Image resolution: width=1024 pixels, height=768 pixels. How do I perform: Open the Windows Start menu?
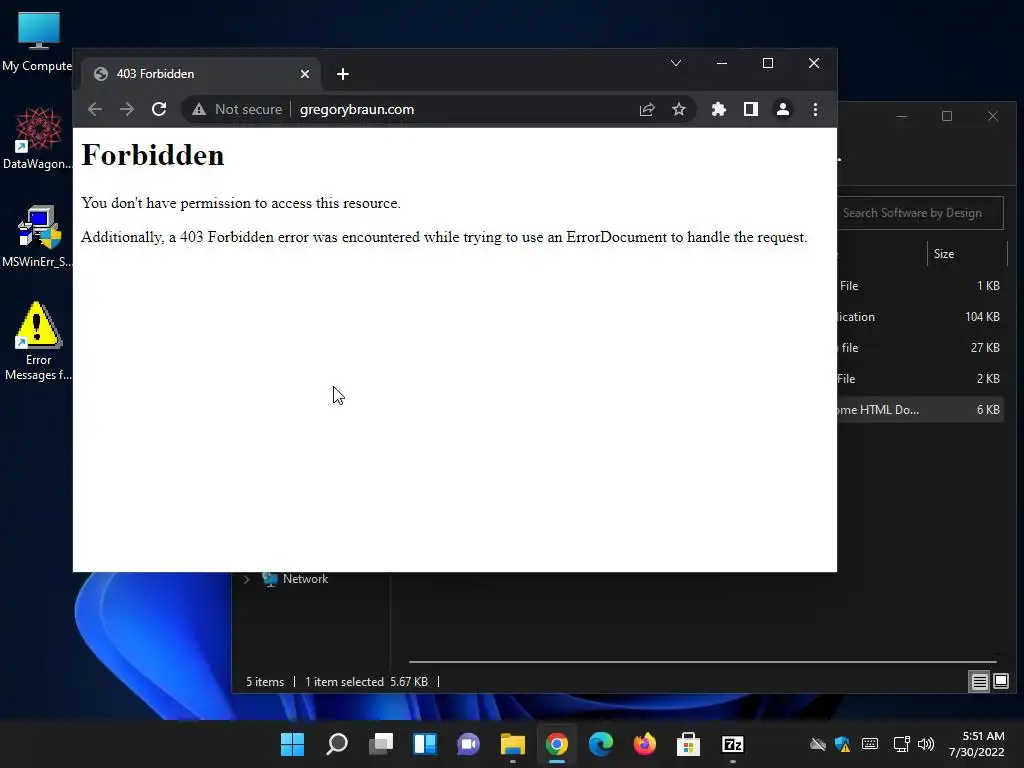[x=292, y=744]
